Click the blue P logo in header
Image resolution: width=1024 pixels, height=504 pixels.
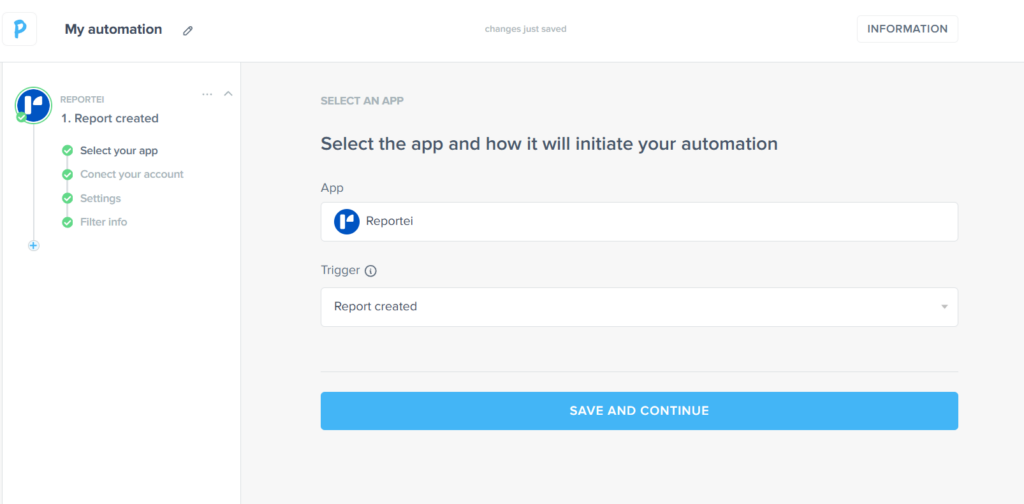[x=20, y=29]
